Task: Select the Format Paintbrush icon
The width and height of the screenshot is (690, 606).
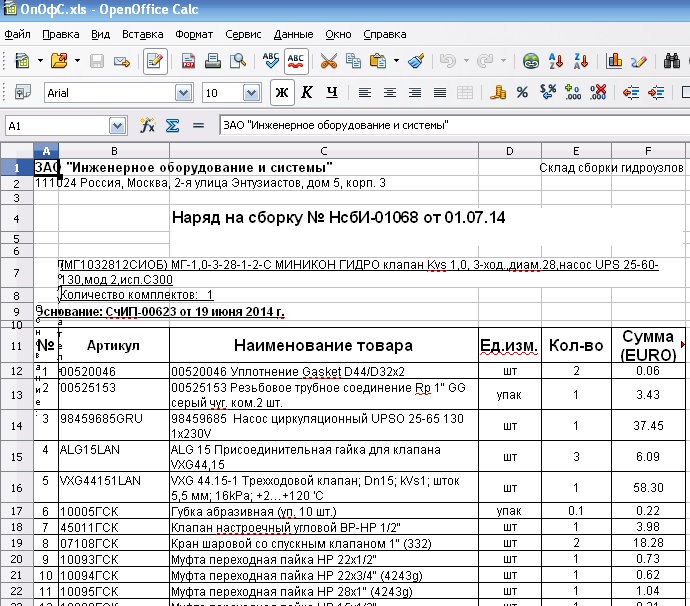Action: coord(416,61)
